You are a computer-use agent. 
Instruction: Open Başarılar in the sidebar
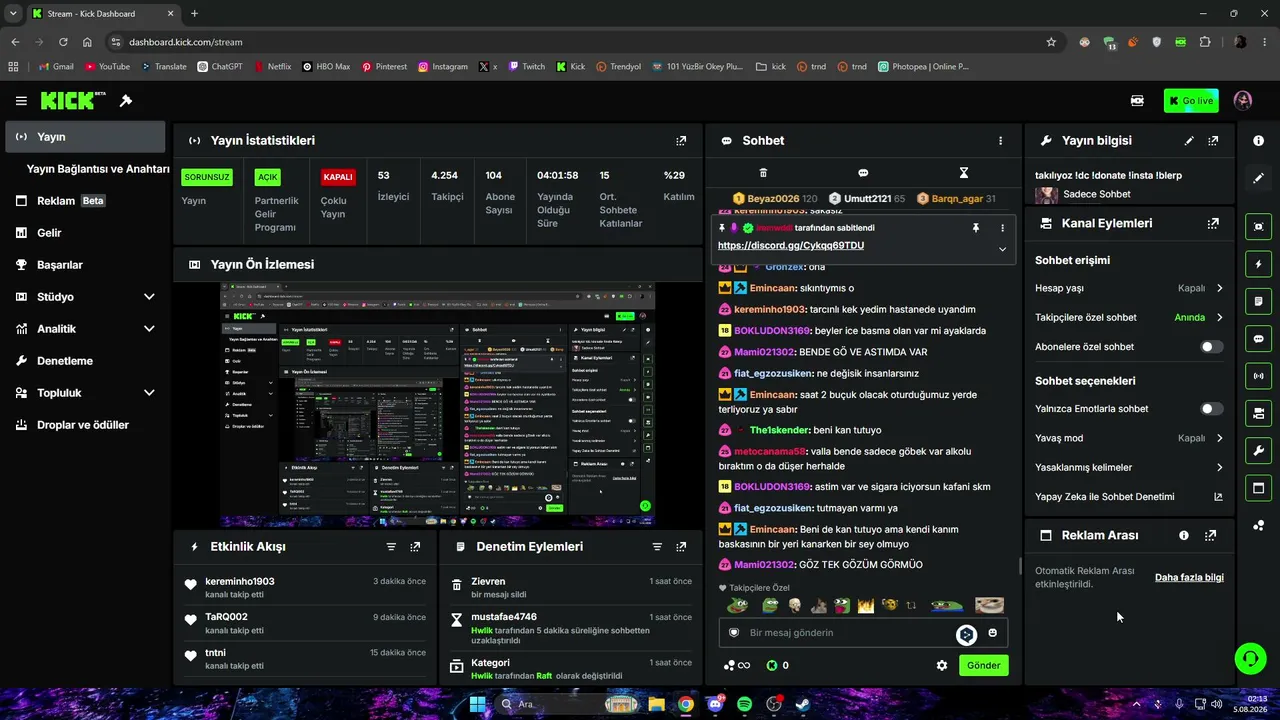point(85,265)
